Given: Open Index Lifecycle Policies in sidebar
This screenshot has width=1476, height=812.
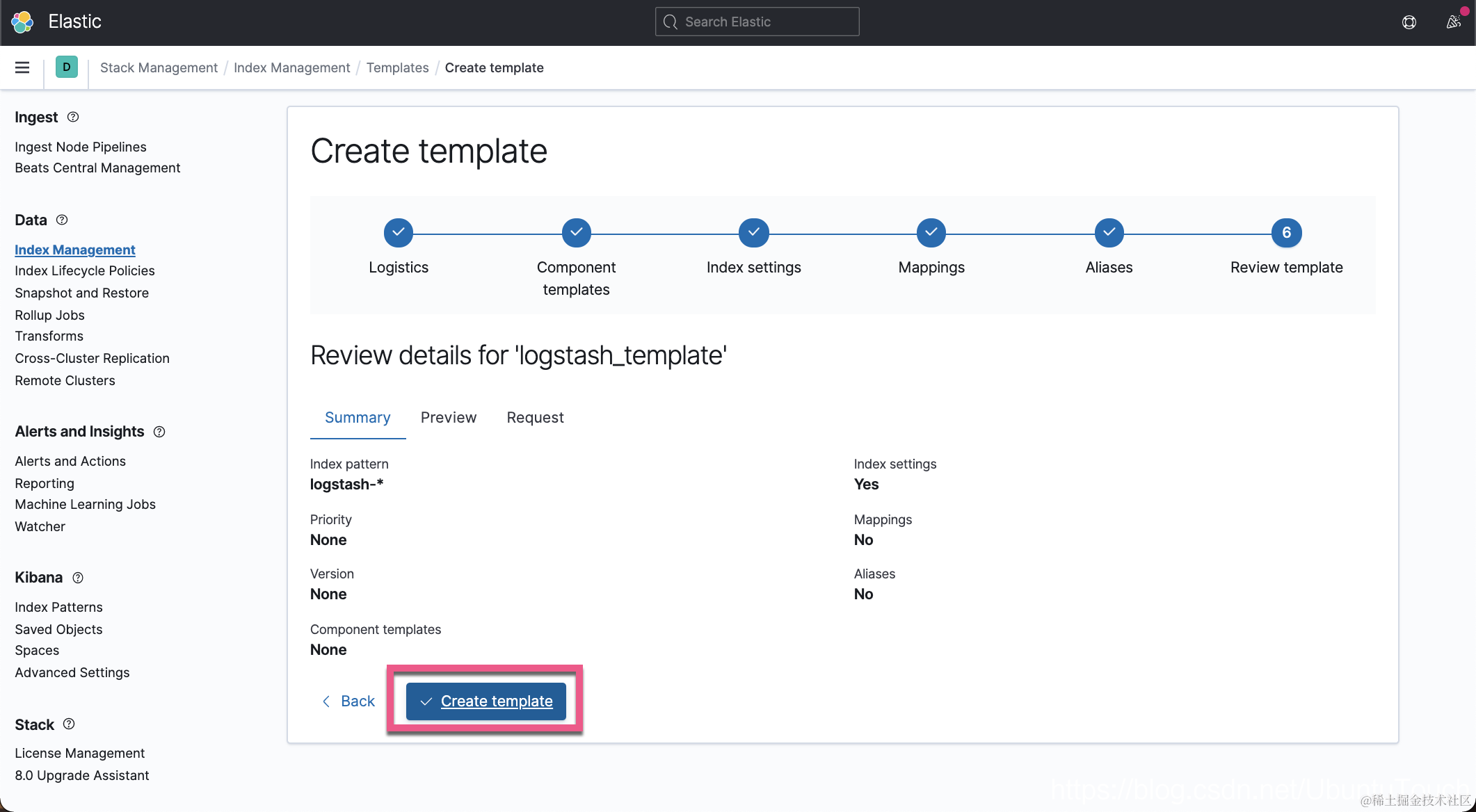Looking at the screenshot, I should [x=85, y=270].
